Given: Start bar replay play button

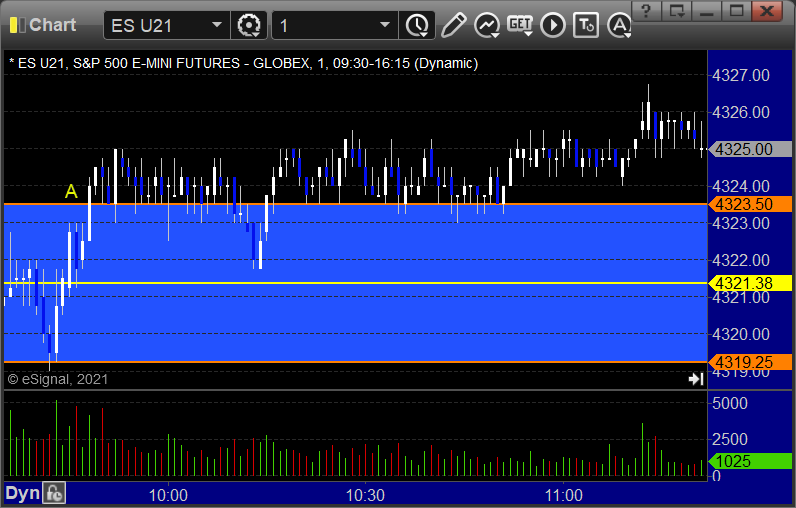Looking at the screenshot, I should pos(553,25).
